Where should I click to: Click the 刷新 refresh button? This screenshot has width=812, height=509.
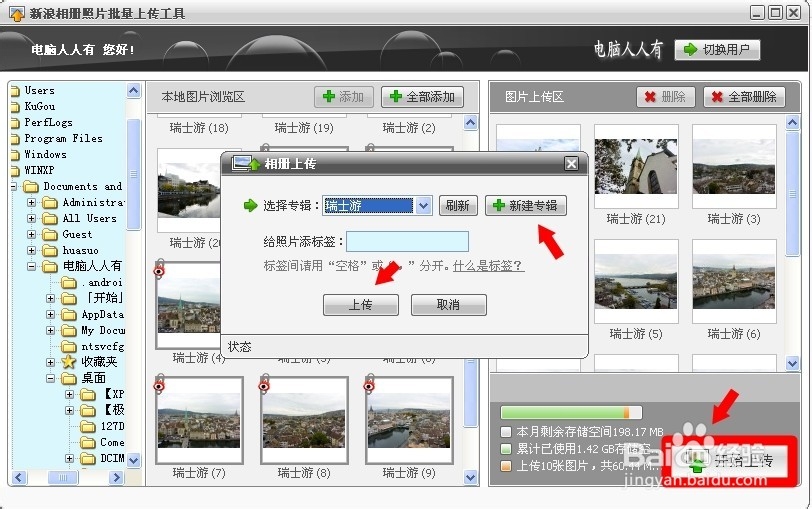pyautogui.click(x=458, y=206)
